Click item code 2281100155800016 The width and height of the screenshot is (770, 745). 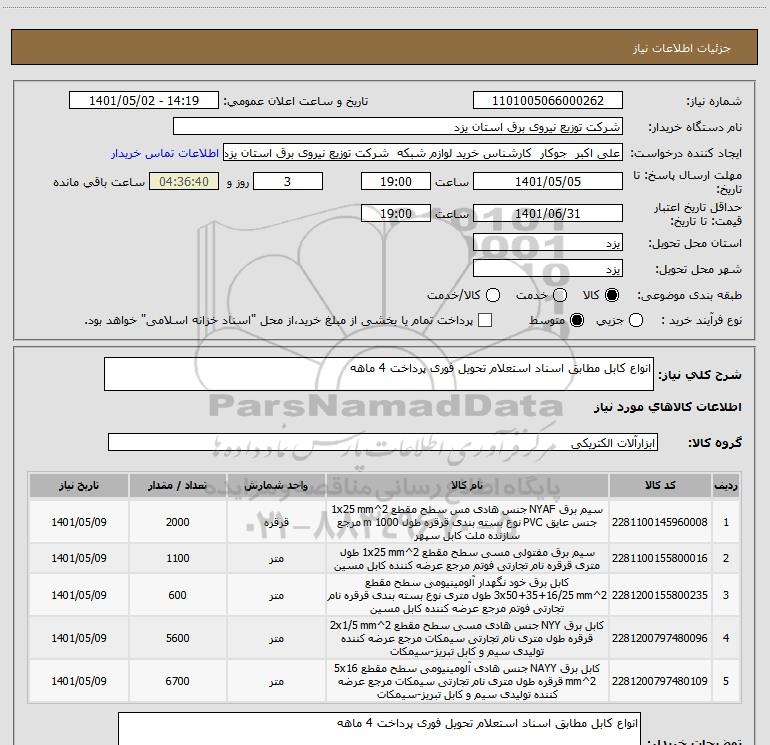[660, 558]
